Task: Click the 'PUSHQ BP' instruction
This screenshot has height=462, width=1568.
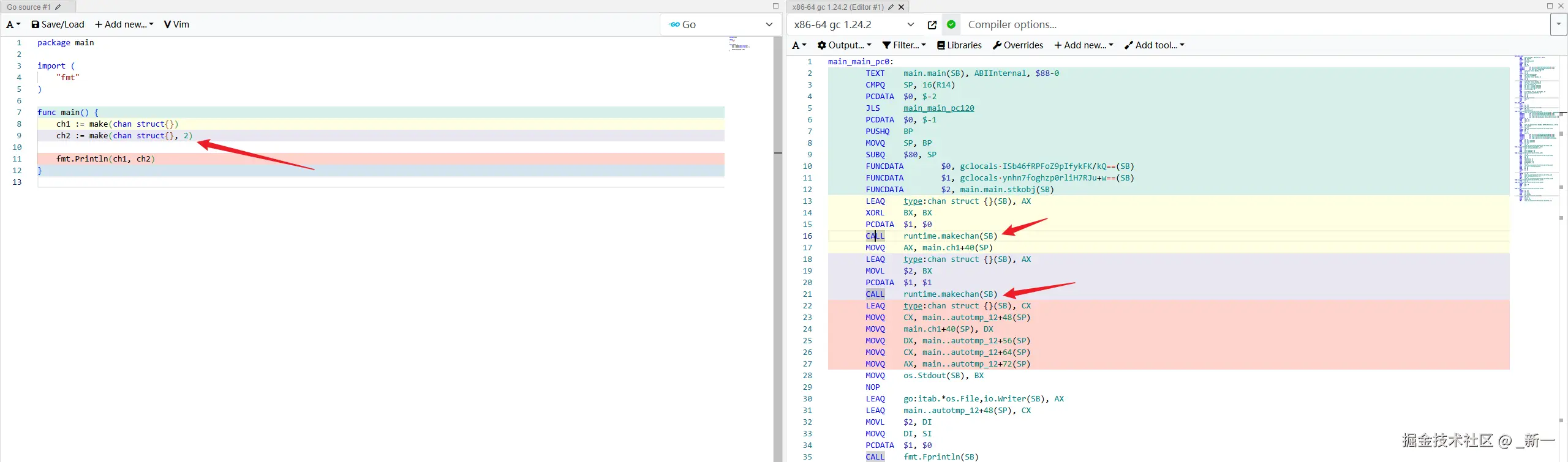Action: pyautogui.click(x=889, y=132)
